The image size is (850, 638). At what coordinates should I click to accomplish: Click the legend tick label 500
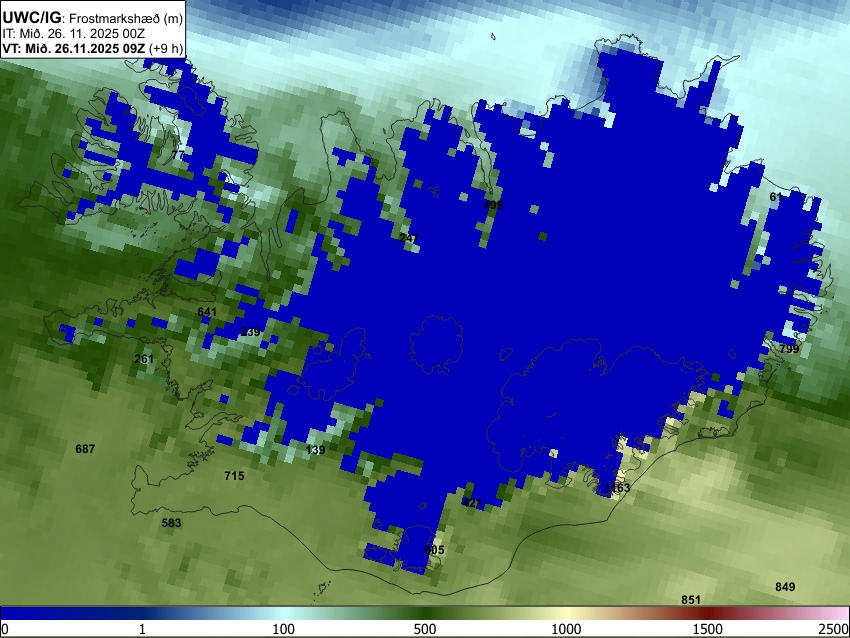[x=425, y=629]
